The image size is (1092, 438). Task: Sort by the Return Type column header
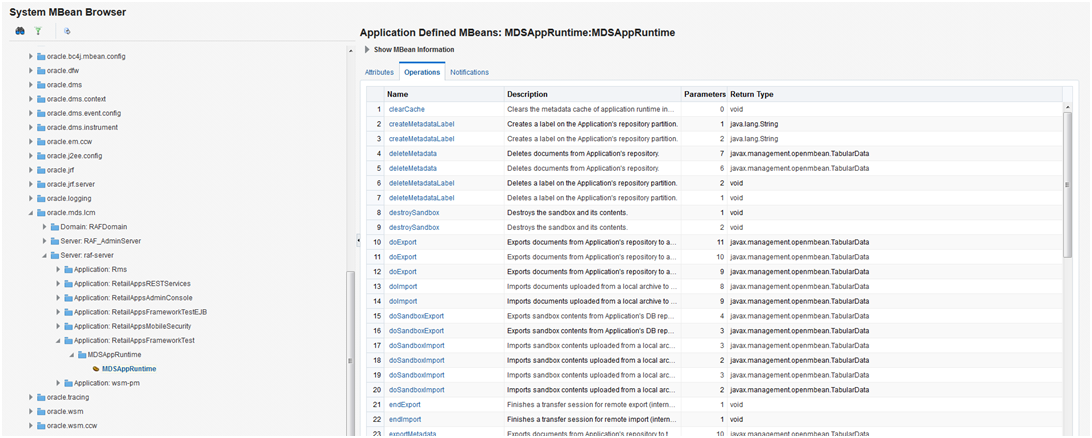click(x=895, y=94)
